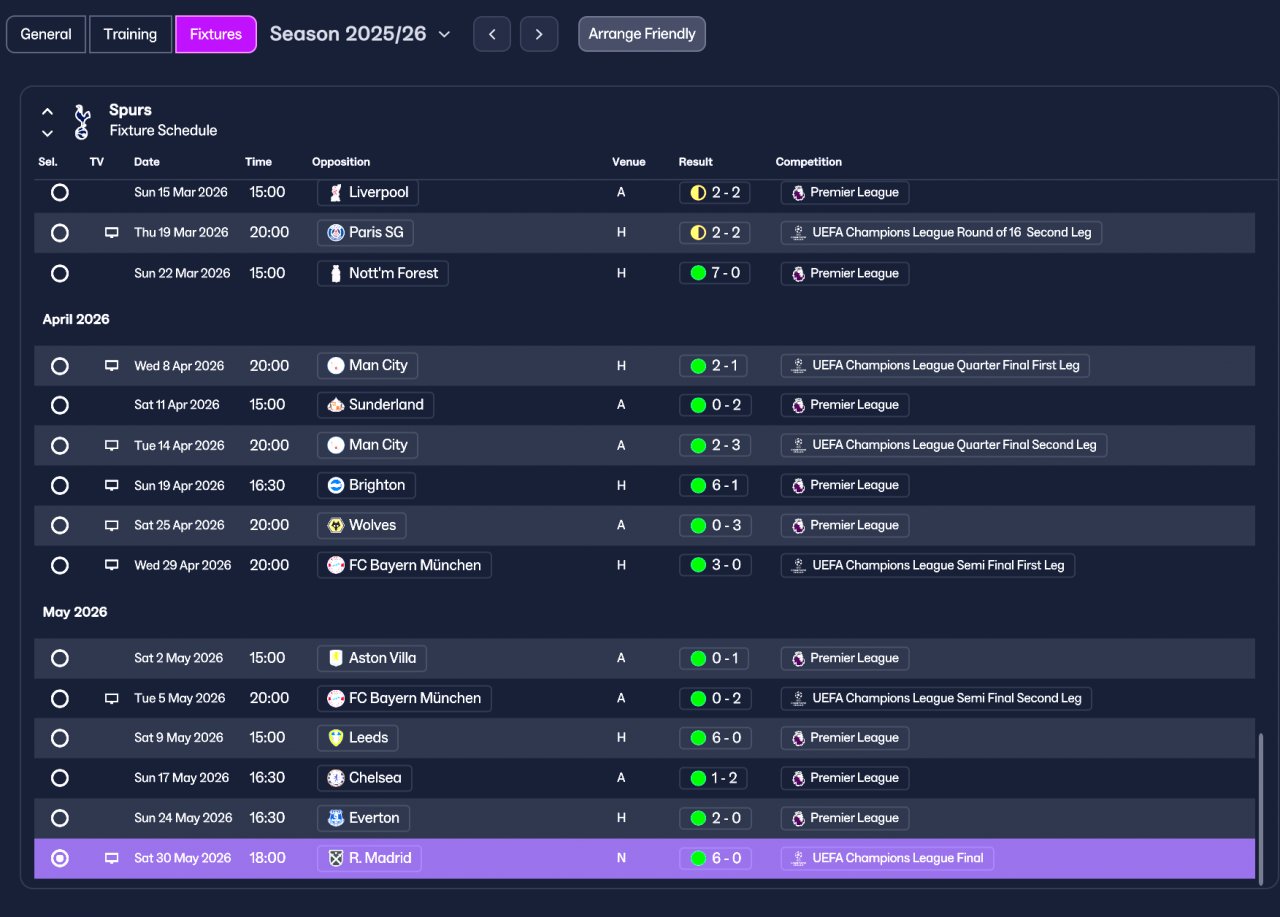Viewport: 1280px width, 917px height.
Task: Click the green win indicator for Nott'm Forest
Action: tap(698, 273)
